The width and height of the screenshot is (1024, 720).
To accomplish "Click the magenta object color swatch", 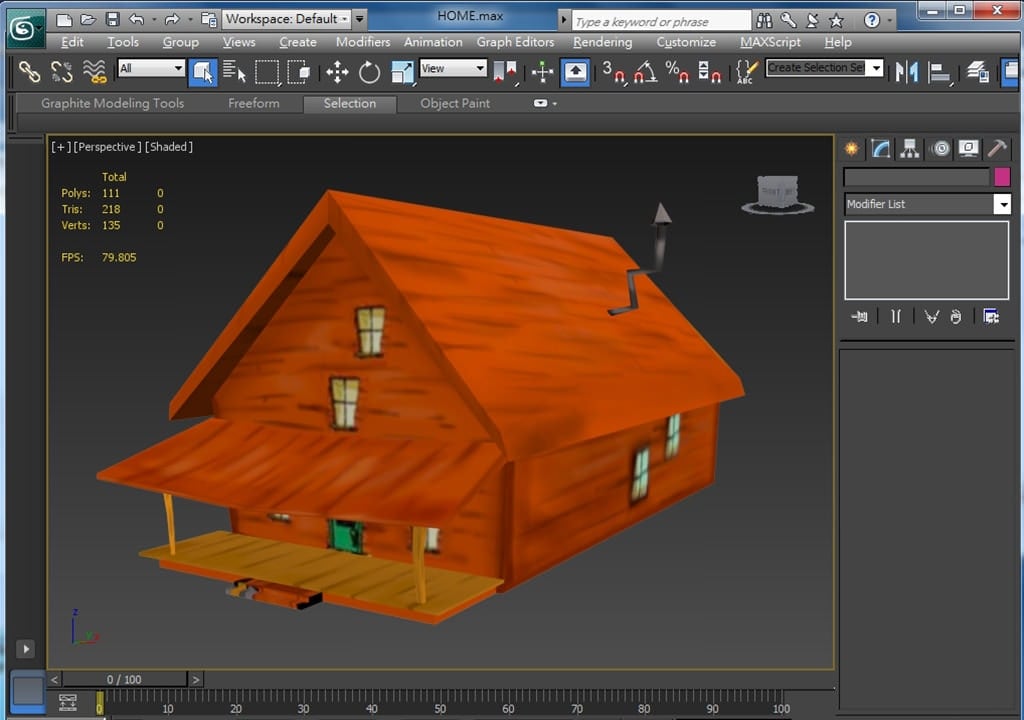I will (1002, 177).
